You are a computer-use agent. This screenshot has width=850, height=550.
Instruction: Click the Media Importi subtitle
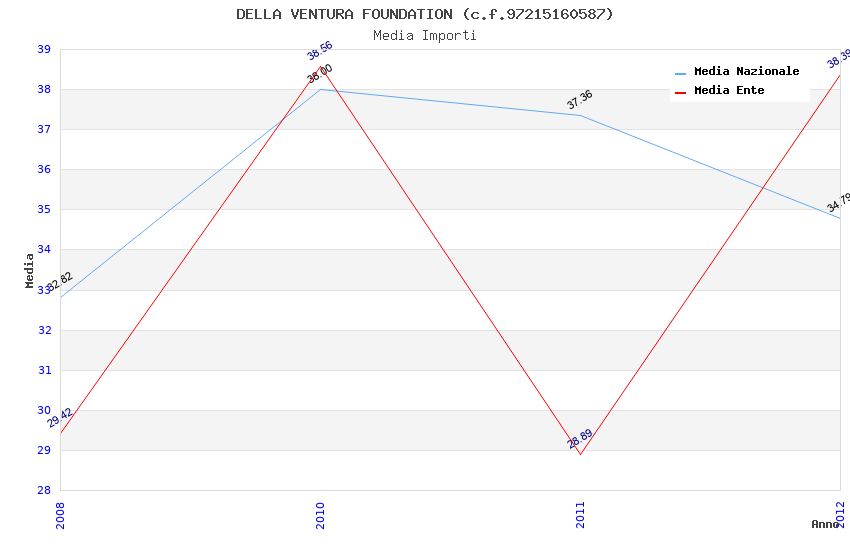[425, 35]
